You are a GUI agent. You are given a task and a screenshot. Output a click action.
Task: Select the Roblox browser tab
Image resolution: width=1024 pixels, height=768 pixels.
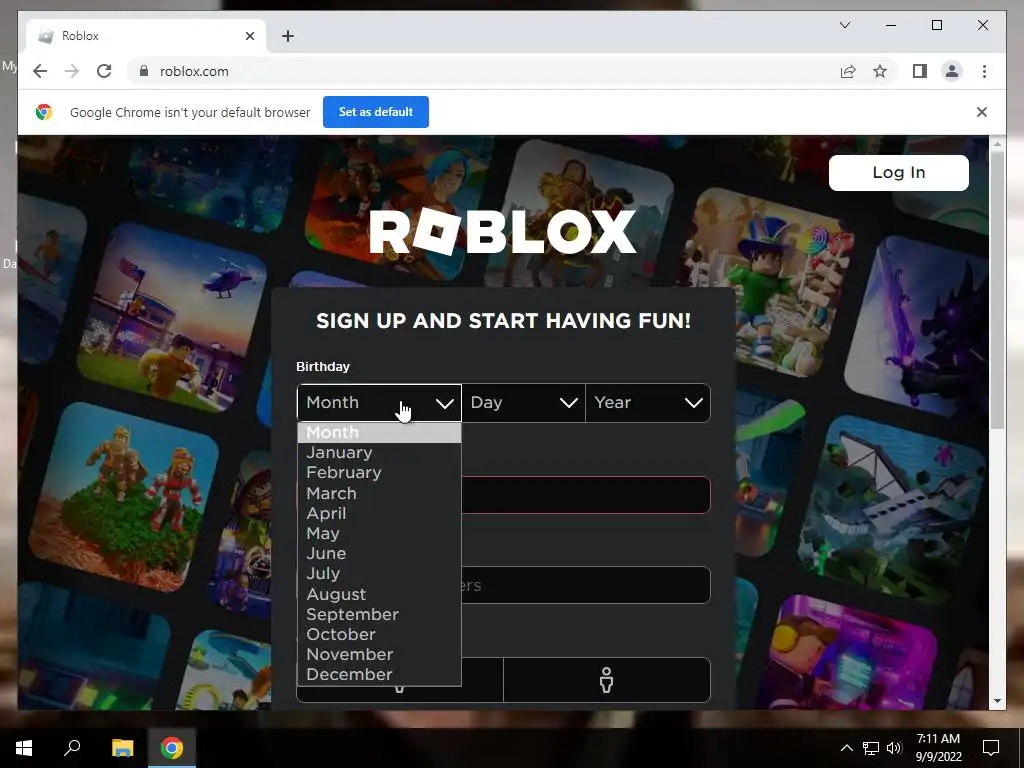tap(146, 36)
